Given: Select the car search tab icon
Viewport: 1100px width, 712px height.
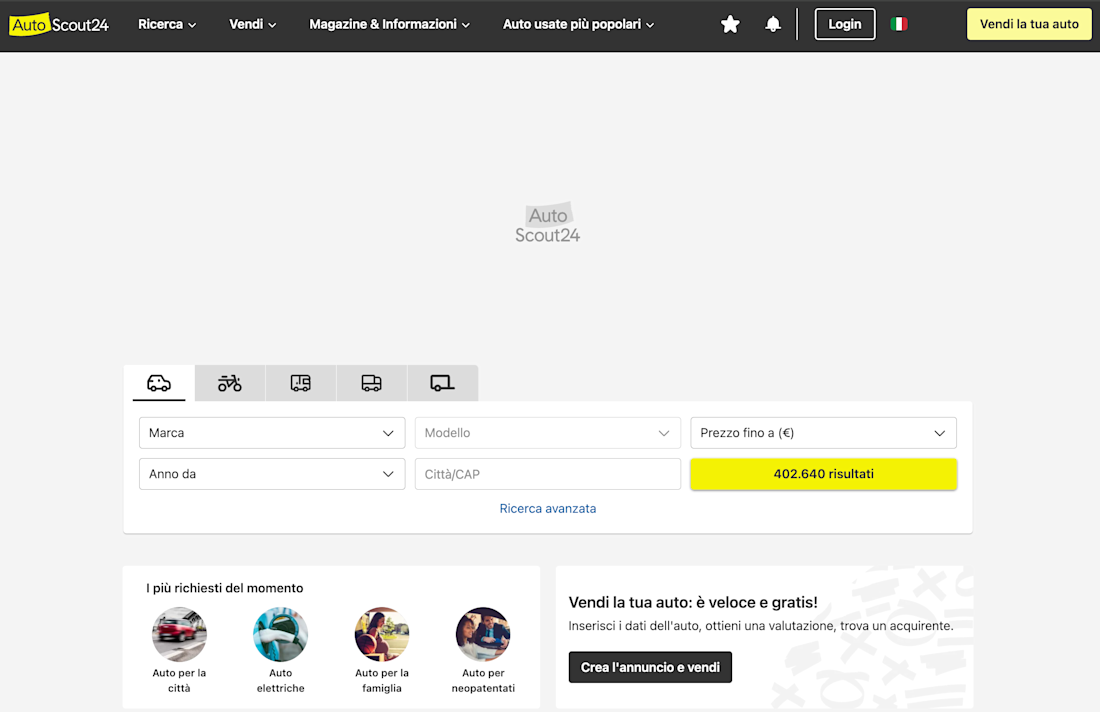Looking at the screenshot, I should pyautogui.click(x=159, y=383).
